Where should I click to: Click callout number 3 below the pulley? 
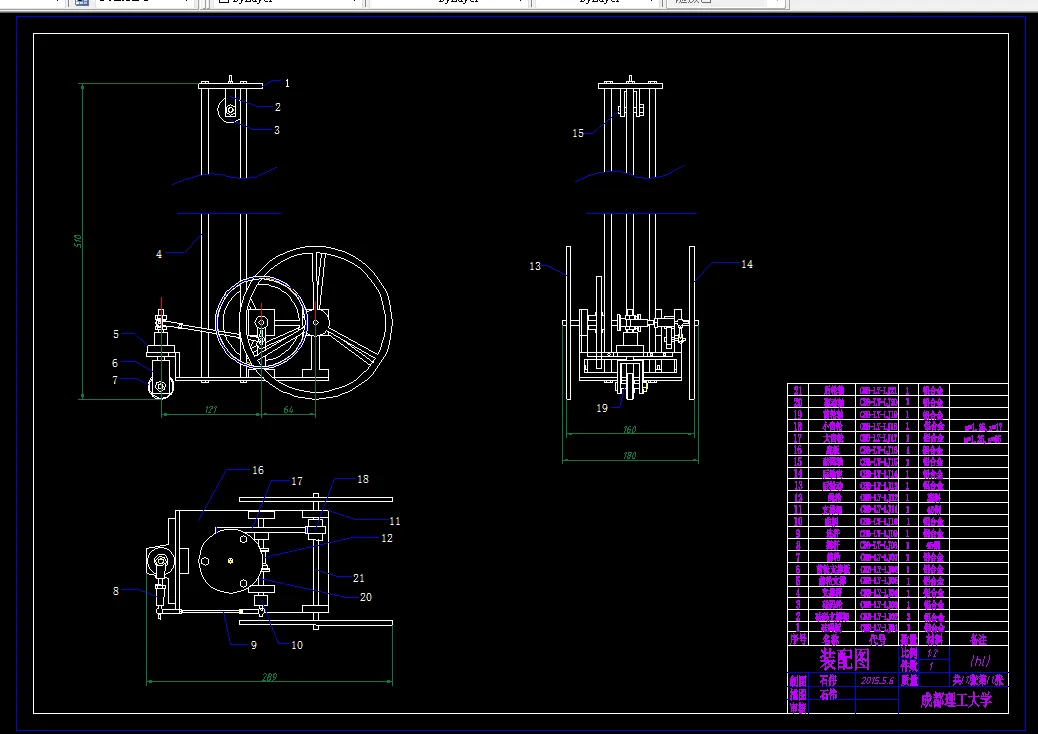277,130
